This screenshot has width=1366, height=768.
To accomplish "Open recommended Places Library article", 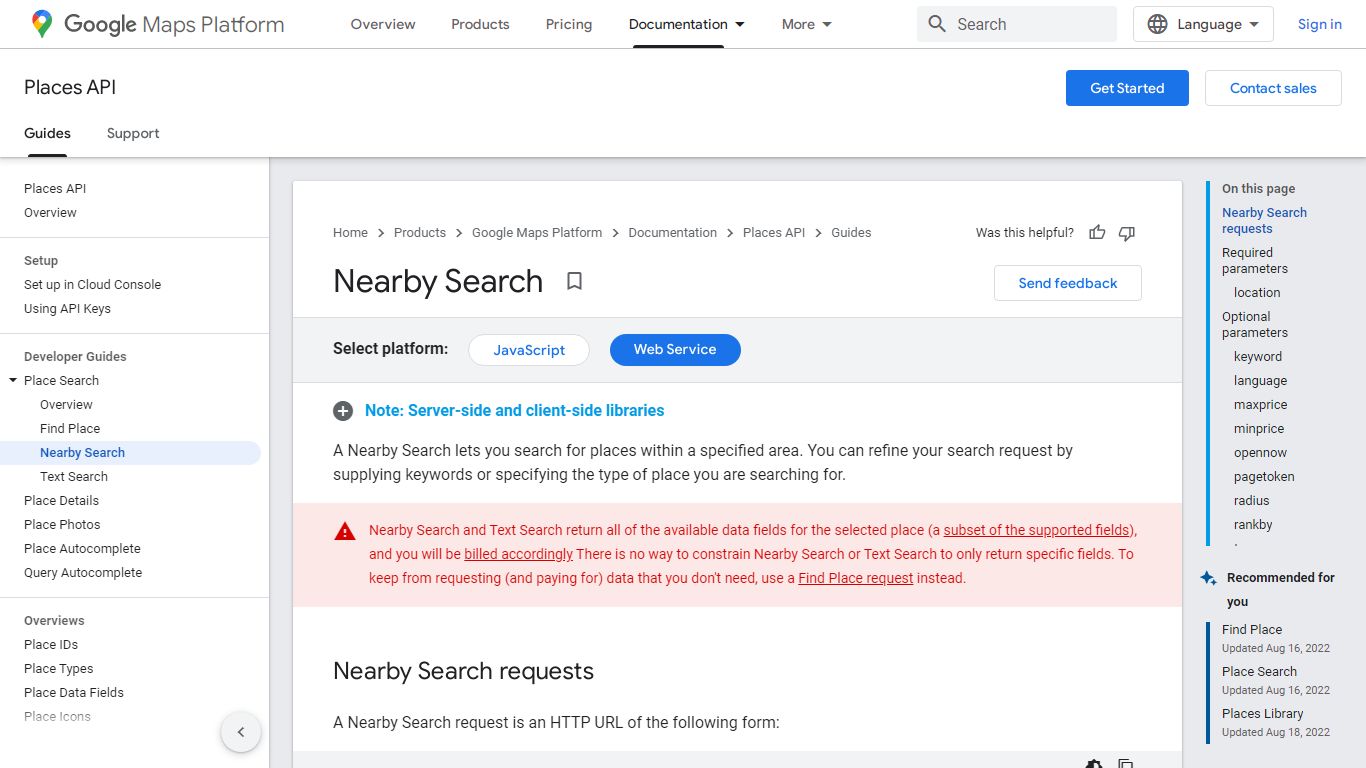I will pos(1263,713).
